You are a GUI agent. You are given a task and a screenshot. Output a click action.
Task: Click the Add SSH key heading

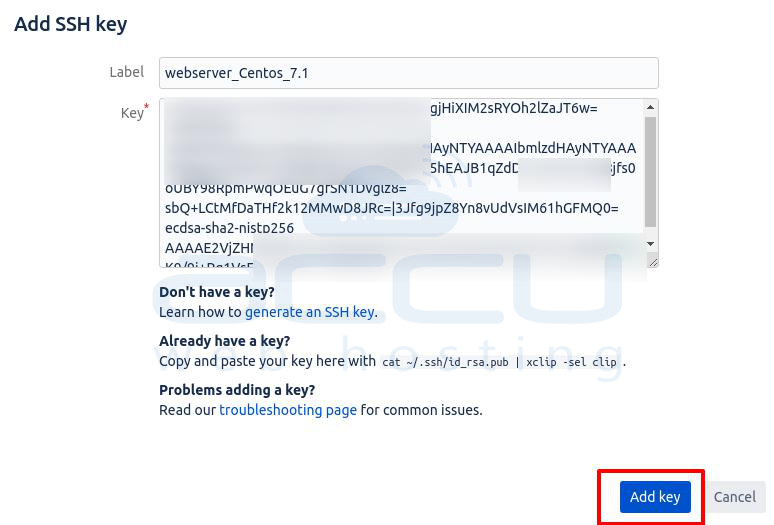(71, 24)
